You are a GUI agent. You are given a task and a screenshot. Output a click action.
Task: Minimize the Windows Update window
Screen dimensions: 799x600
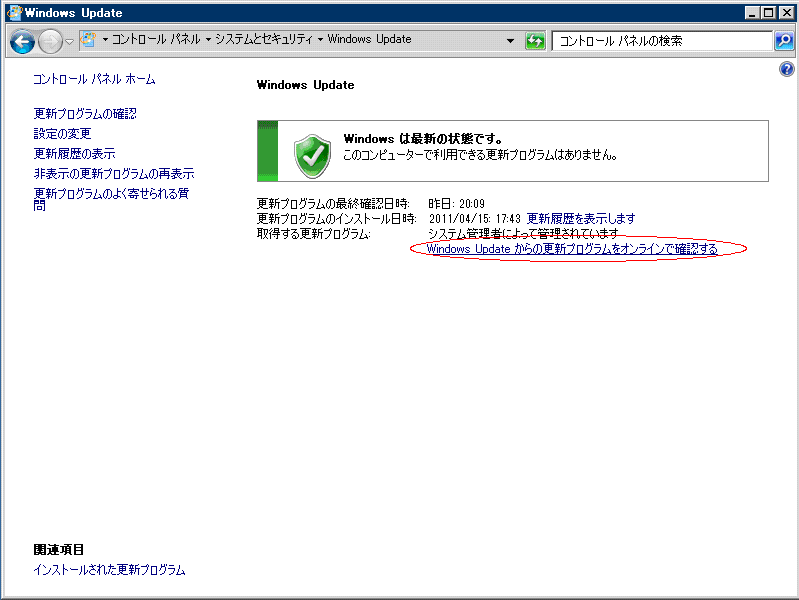752,13
